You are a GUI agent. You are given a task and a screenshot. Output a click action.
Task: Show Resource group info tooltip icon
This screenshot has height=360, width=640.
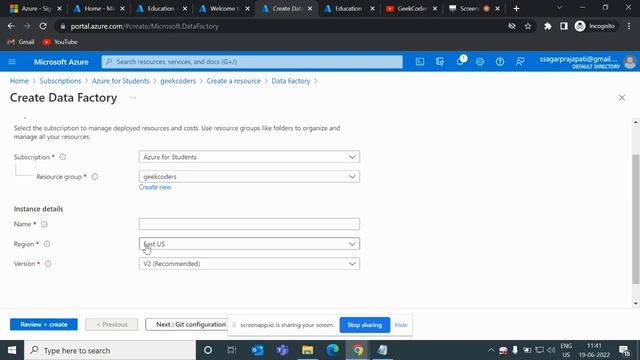(x=94, y=177)
